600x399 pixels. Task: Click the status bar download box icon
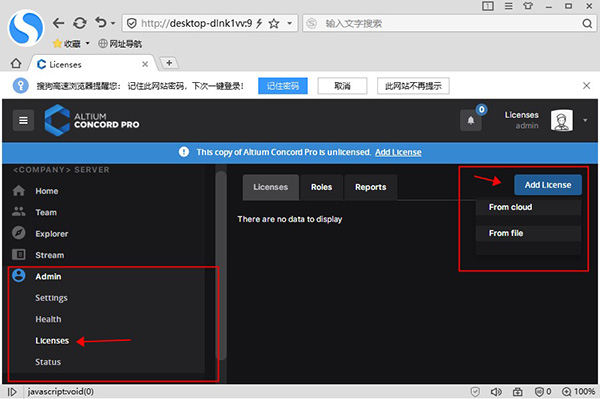click(x=517, y=392)
